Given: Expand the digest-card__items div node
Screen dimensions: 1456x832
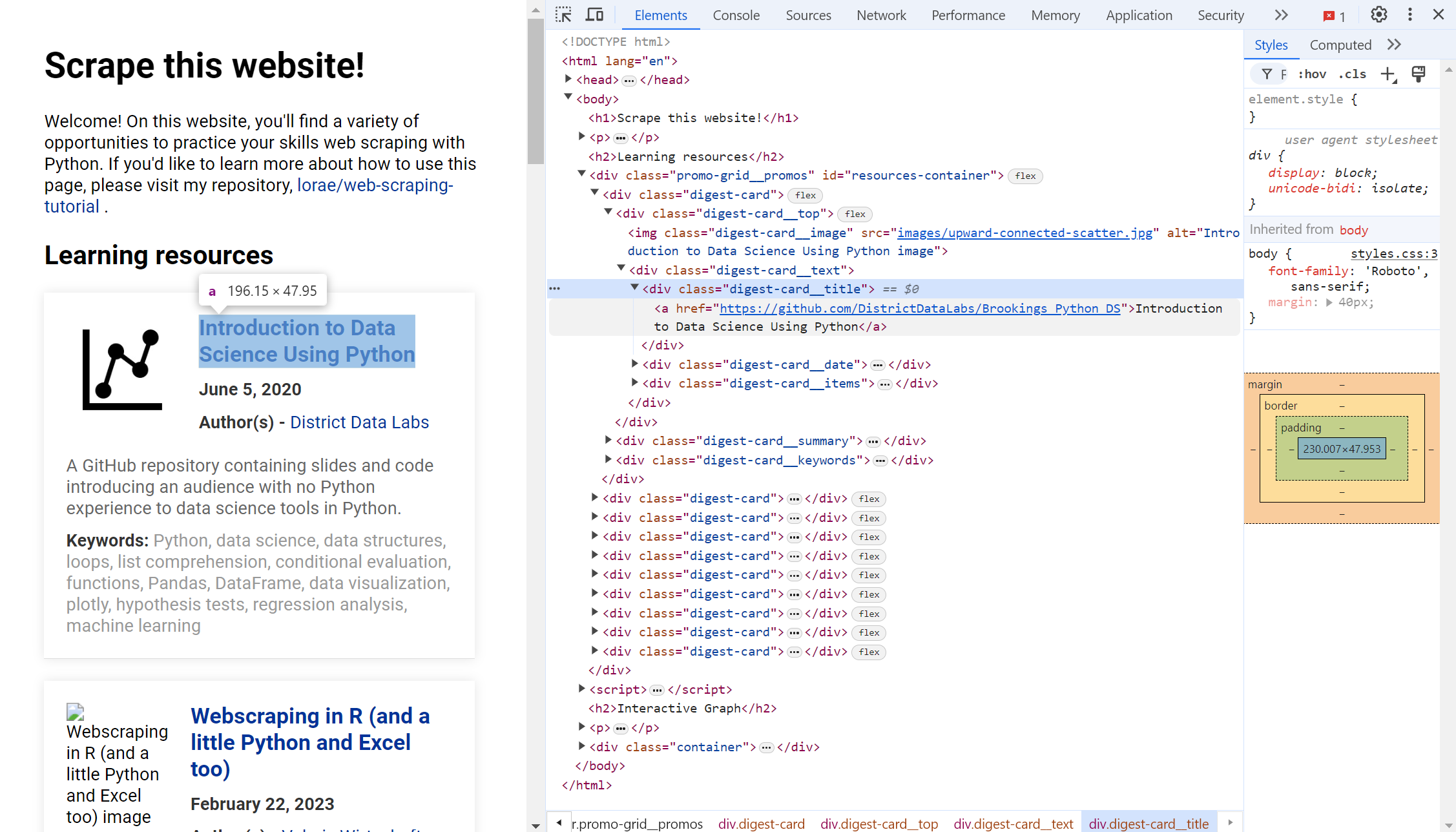Looking at the screenshot, I should [634, 382].
